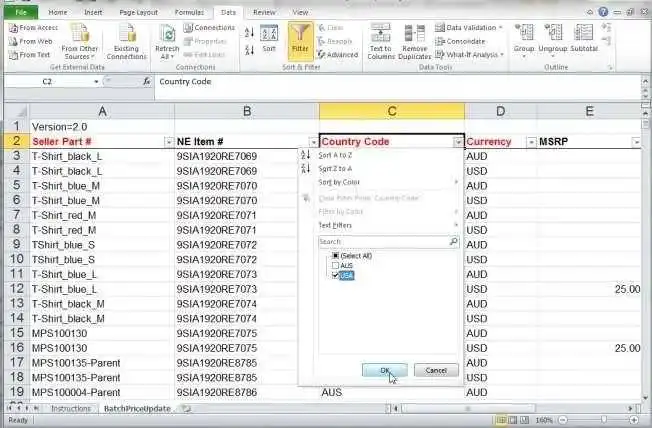This screenshot has height=428, width=652.
Task: Switch to Normal view icon
Action: click(x=501, y=420)
